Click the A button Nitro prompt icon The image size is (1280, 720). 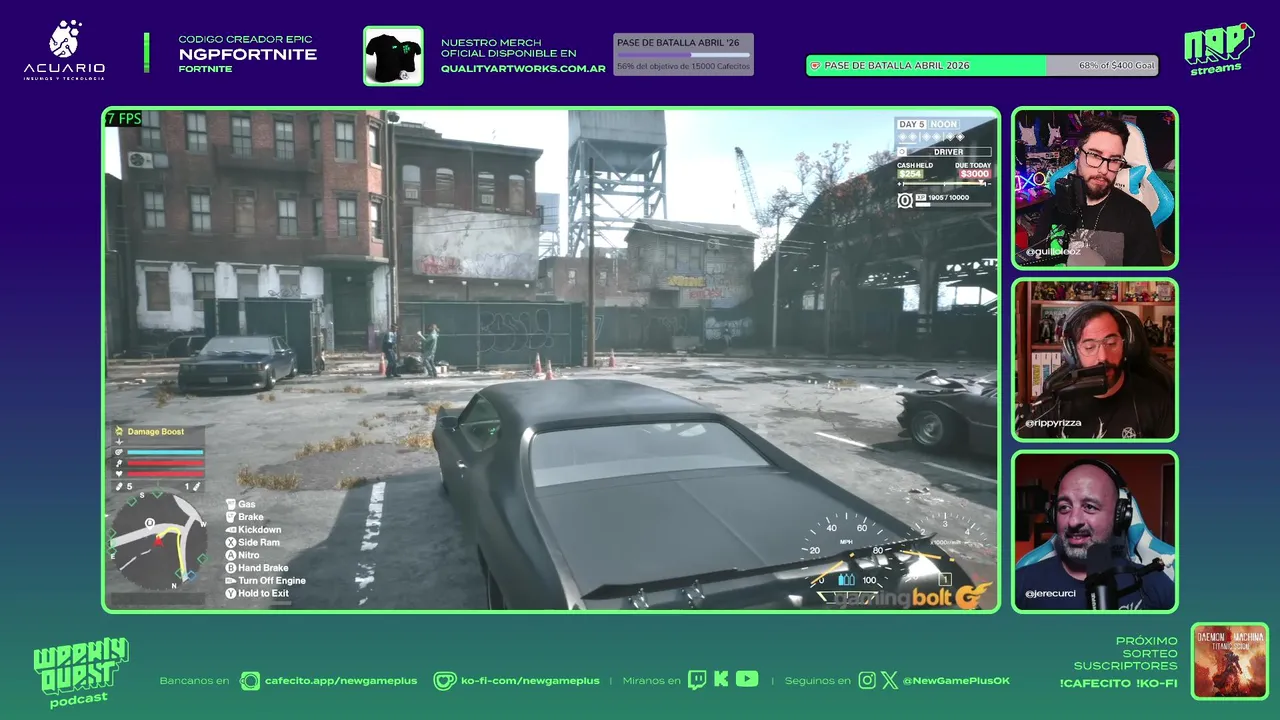coord(231,555)
